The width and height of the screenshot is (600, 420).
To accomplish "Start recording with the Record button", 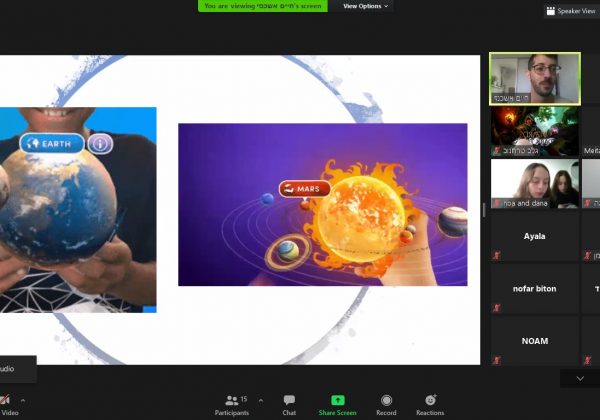I will pyautogui.click(x=386, y=405).
